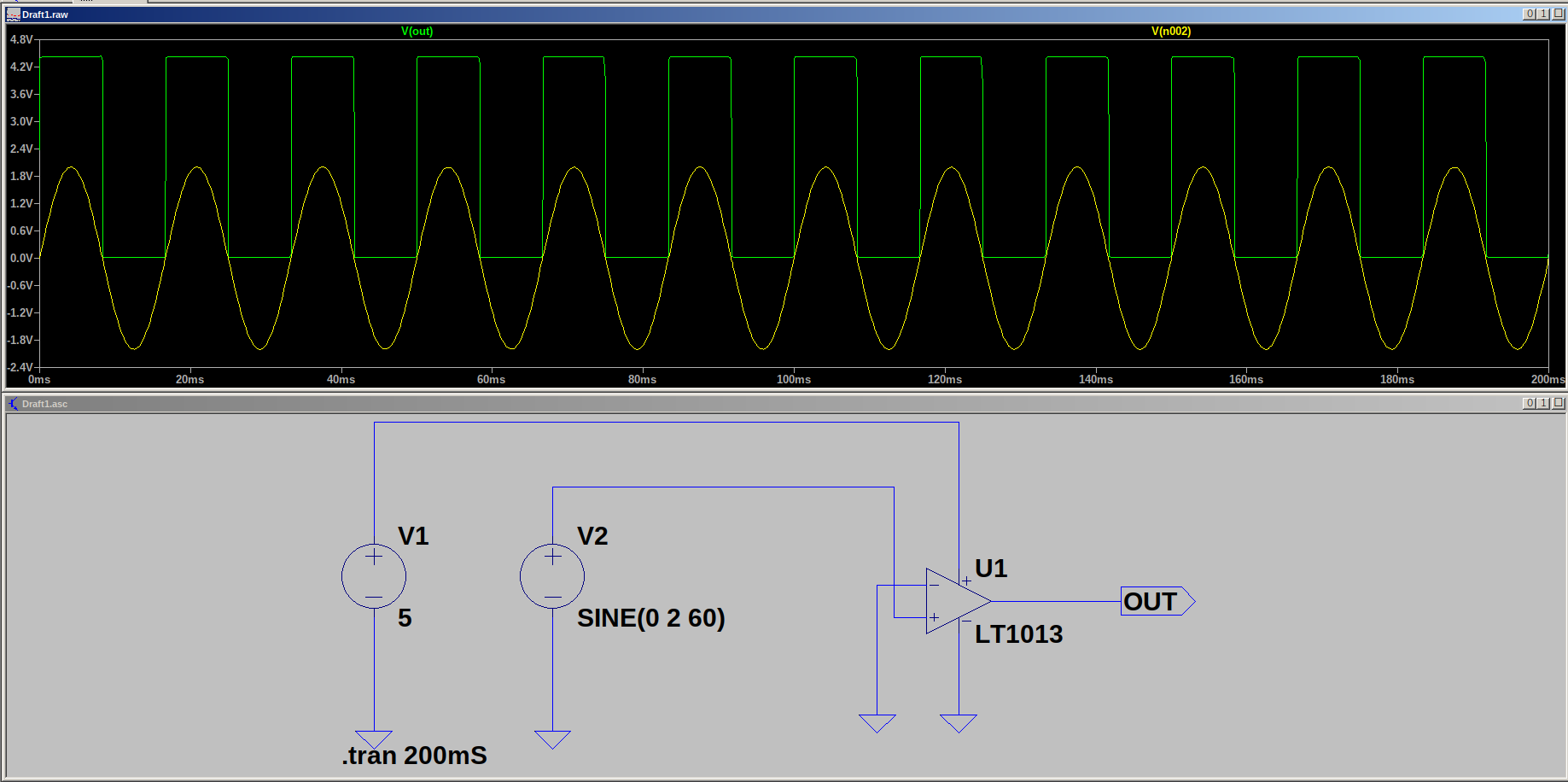Click the .tran 200mS simulation directive
Image resolution: width=1568 pixels, height=782 pixels.
415,756
